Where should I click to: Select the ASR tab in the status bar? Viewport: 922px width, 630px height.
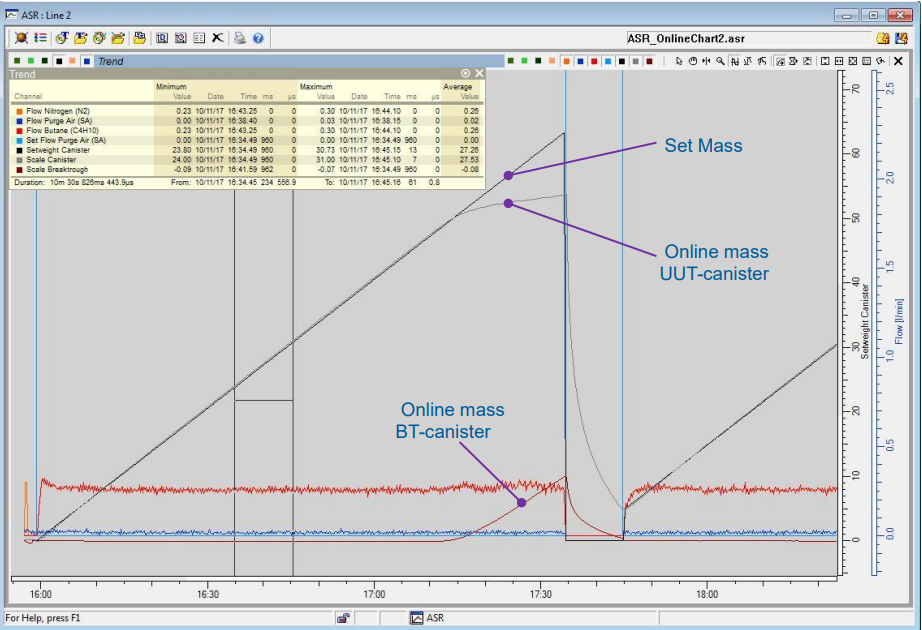[x=428, y=618]
